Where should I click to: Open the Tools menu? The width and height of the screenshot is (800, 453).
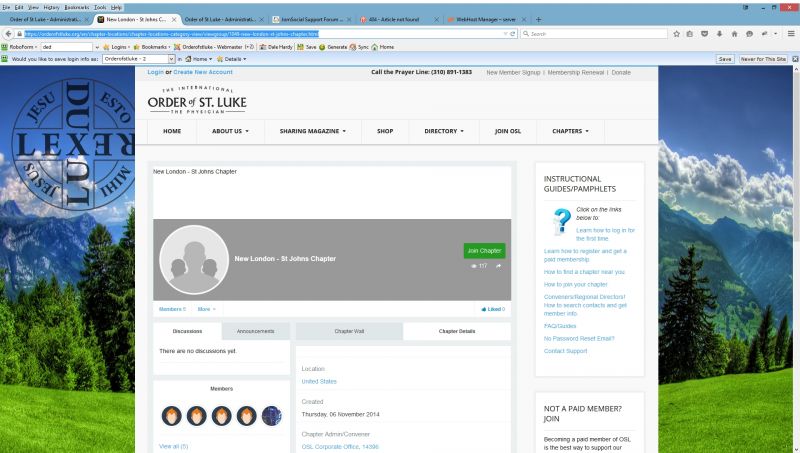(100, 8)
